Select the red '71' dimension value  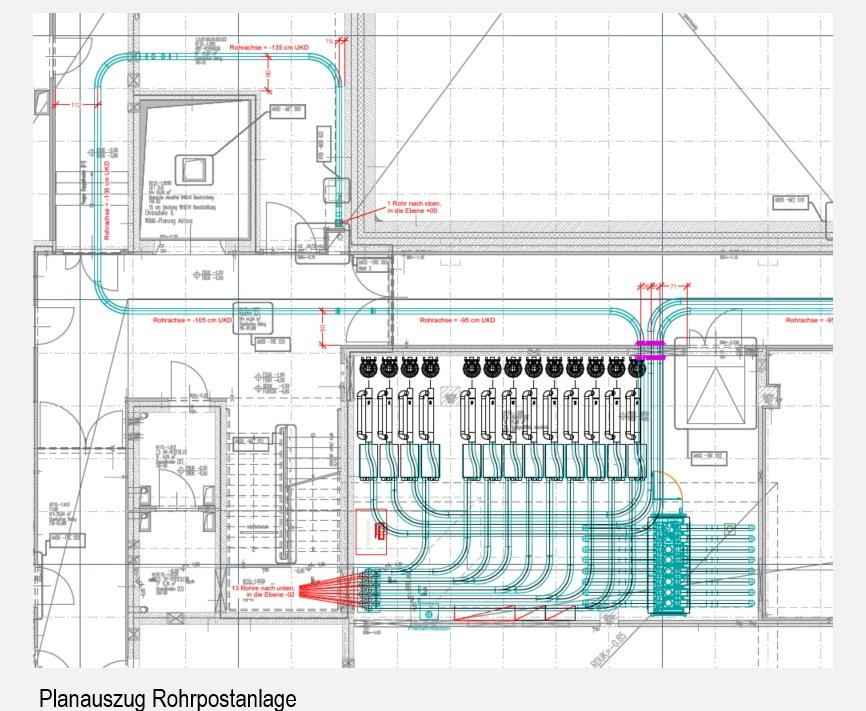tap(676, 285)
